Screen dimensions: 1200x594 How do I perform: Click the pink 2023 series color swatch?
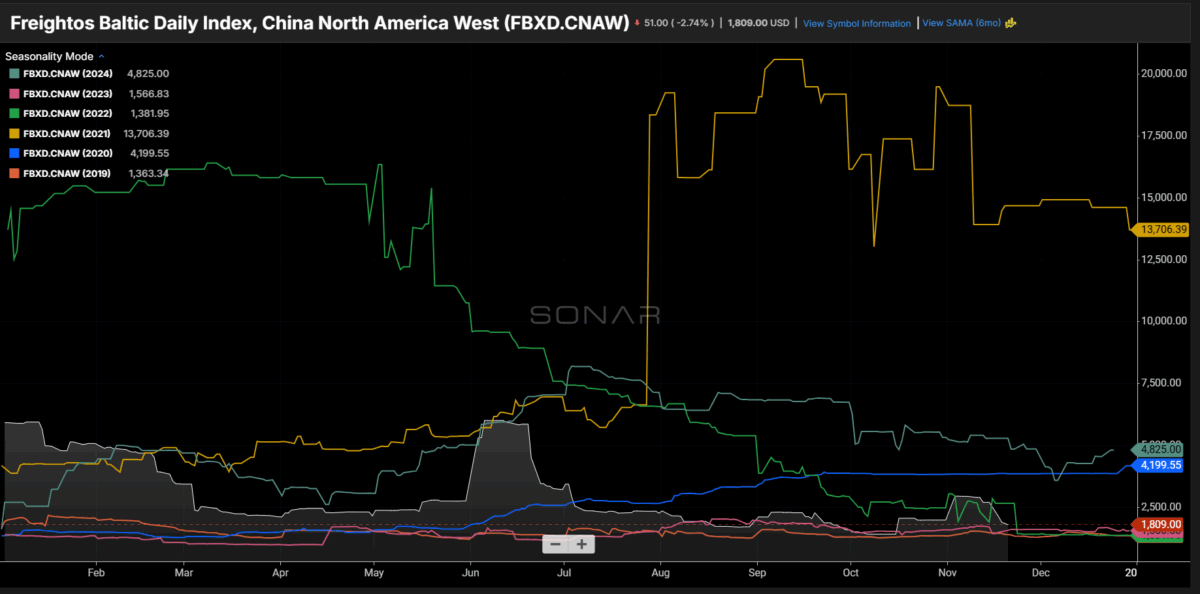pyautogui.click(x=12, y=93)
